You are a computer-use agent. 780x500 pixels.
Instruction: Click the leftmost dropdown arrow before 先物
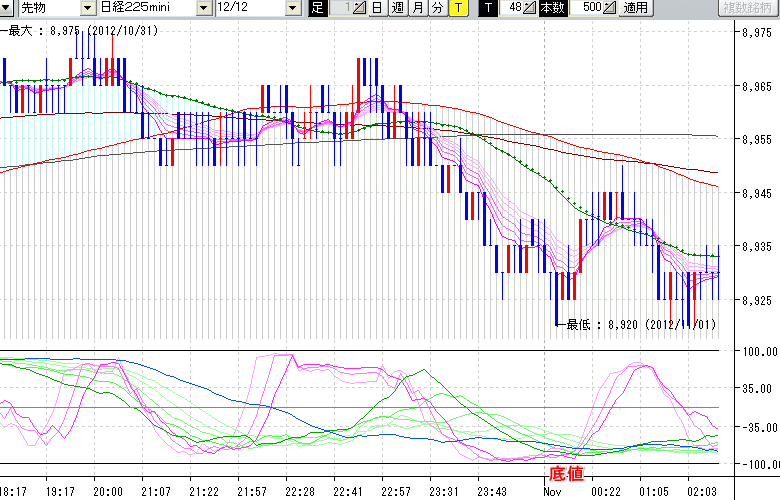(x=8, y=8)
